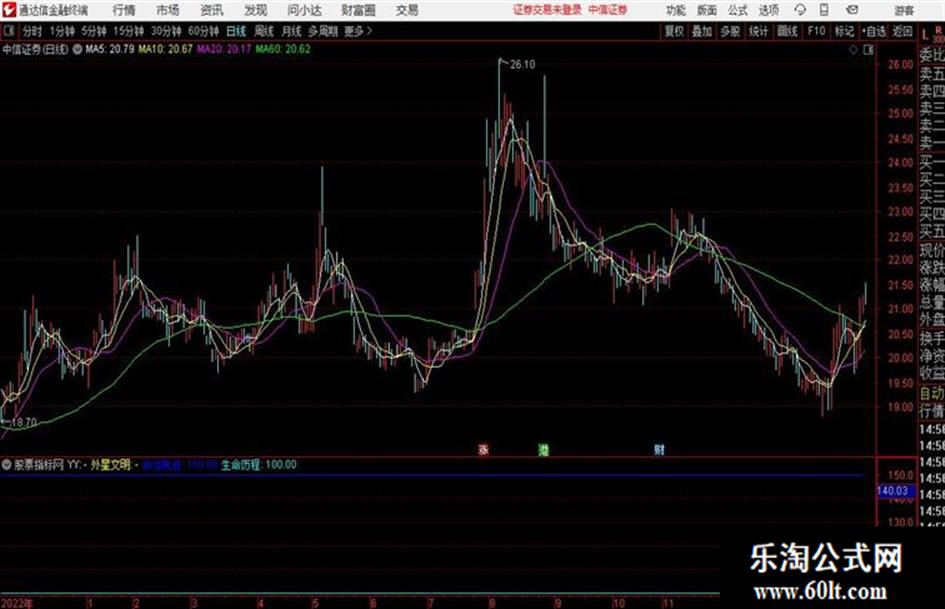The height and width of the screenshot is (609, 945).
Task: Click the 140.03 value on indicator axis
Action: point(893,491)
